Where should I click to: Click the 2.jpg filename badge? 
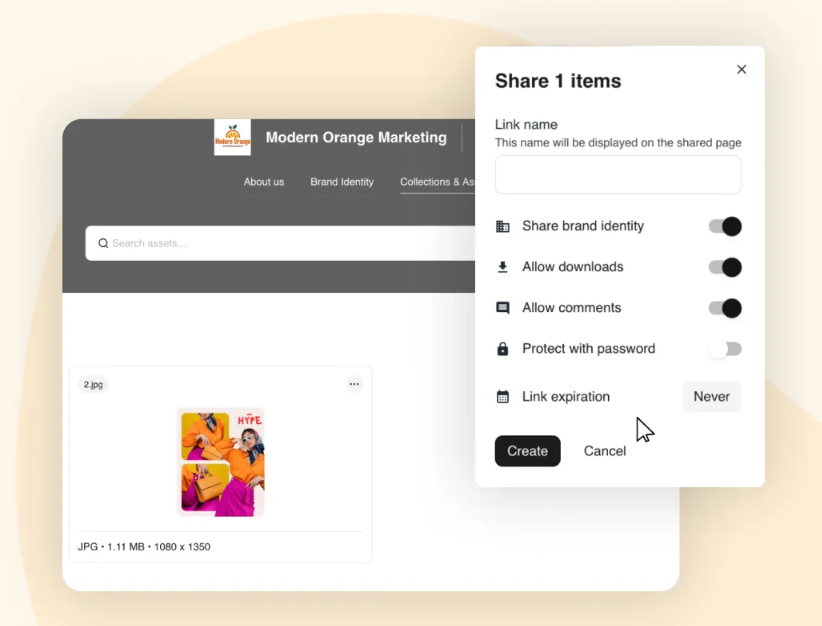[x=93, y=384]
